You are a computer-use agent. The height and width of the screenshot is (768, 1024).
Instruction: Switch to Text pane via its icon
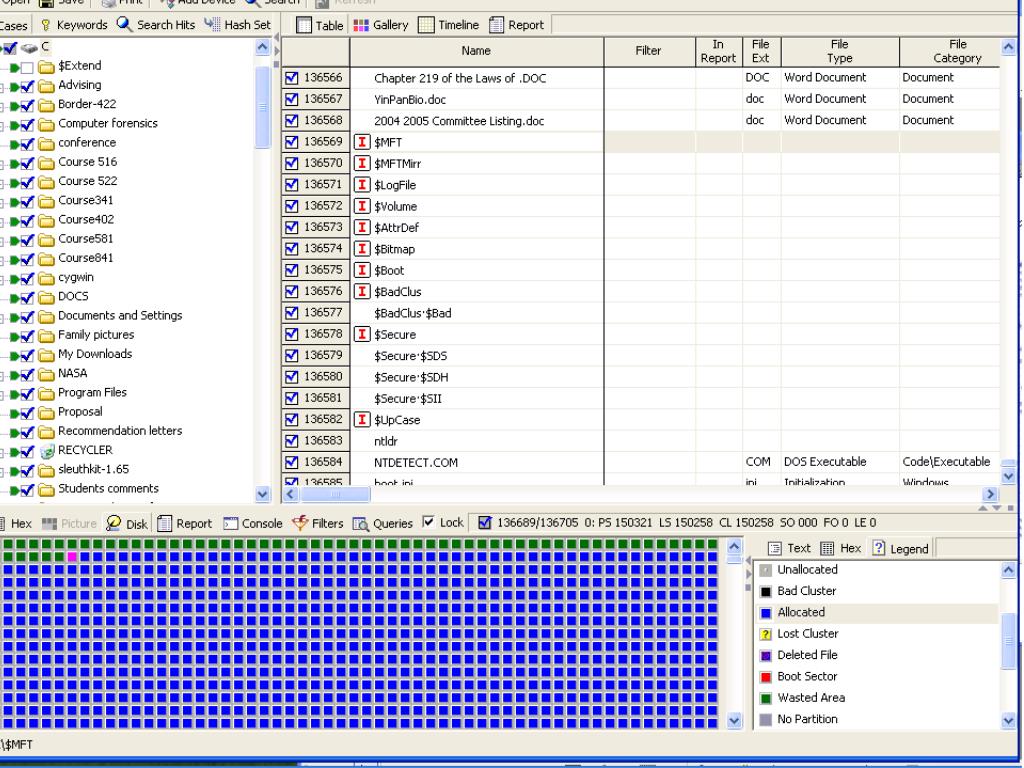[775, 549]
